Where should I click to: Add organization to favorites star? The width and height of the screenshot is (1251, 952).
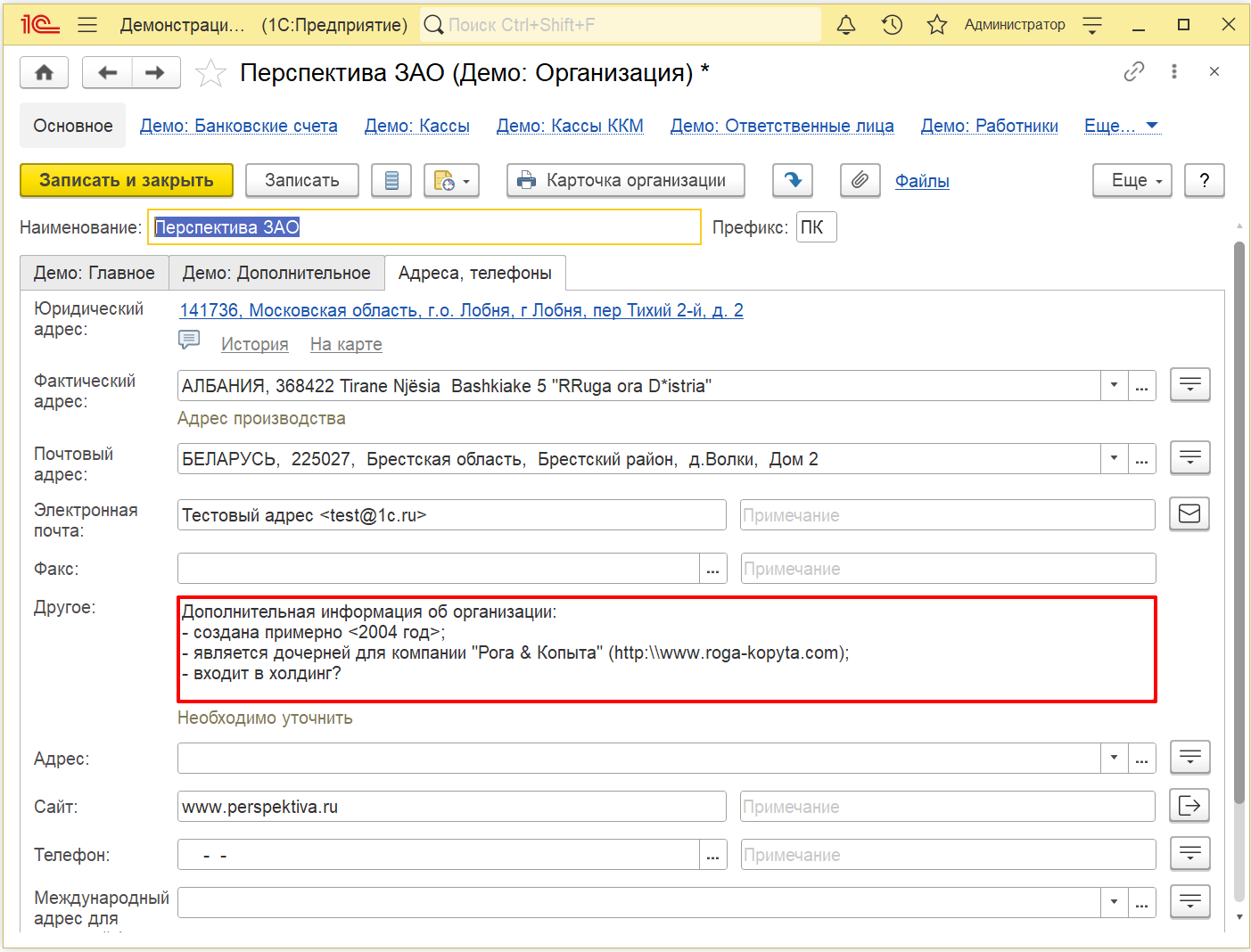pos(210,72)
